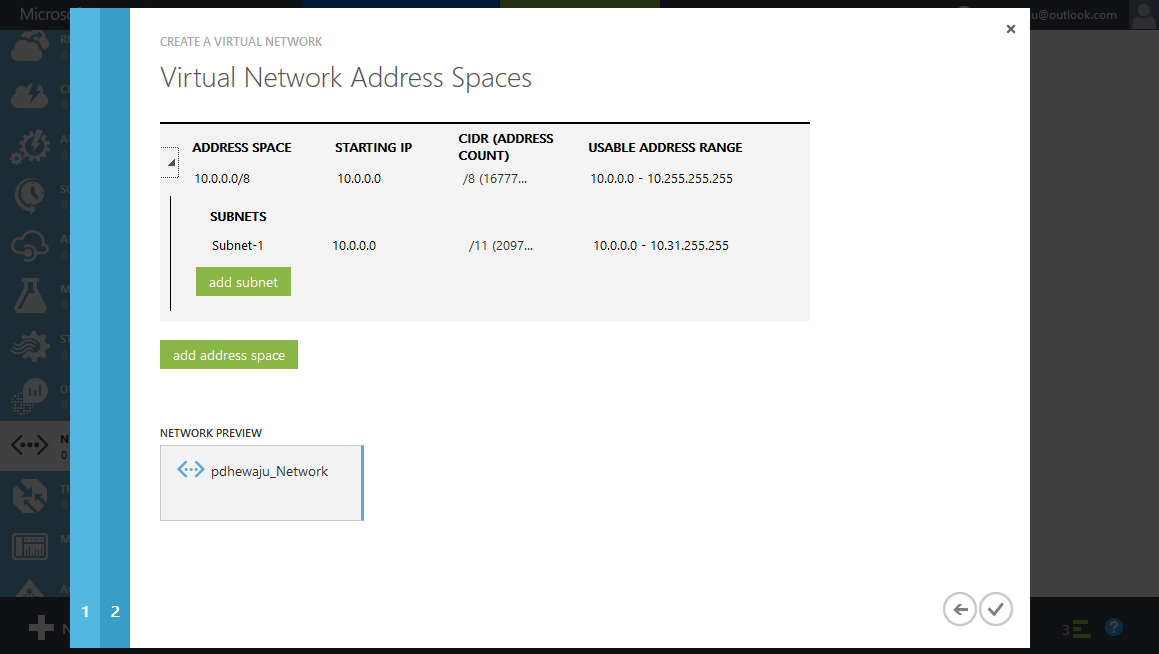Complete the wizard with the checkmark icon
The image size is (1159, 654).
pyautogui.click(x=996, y=610)
